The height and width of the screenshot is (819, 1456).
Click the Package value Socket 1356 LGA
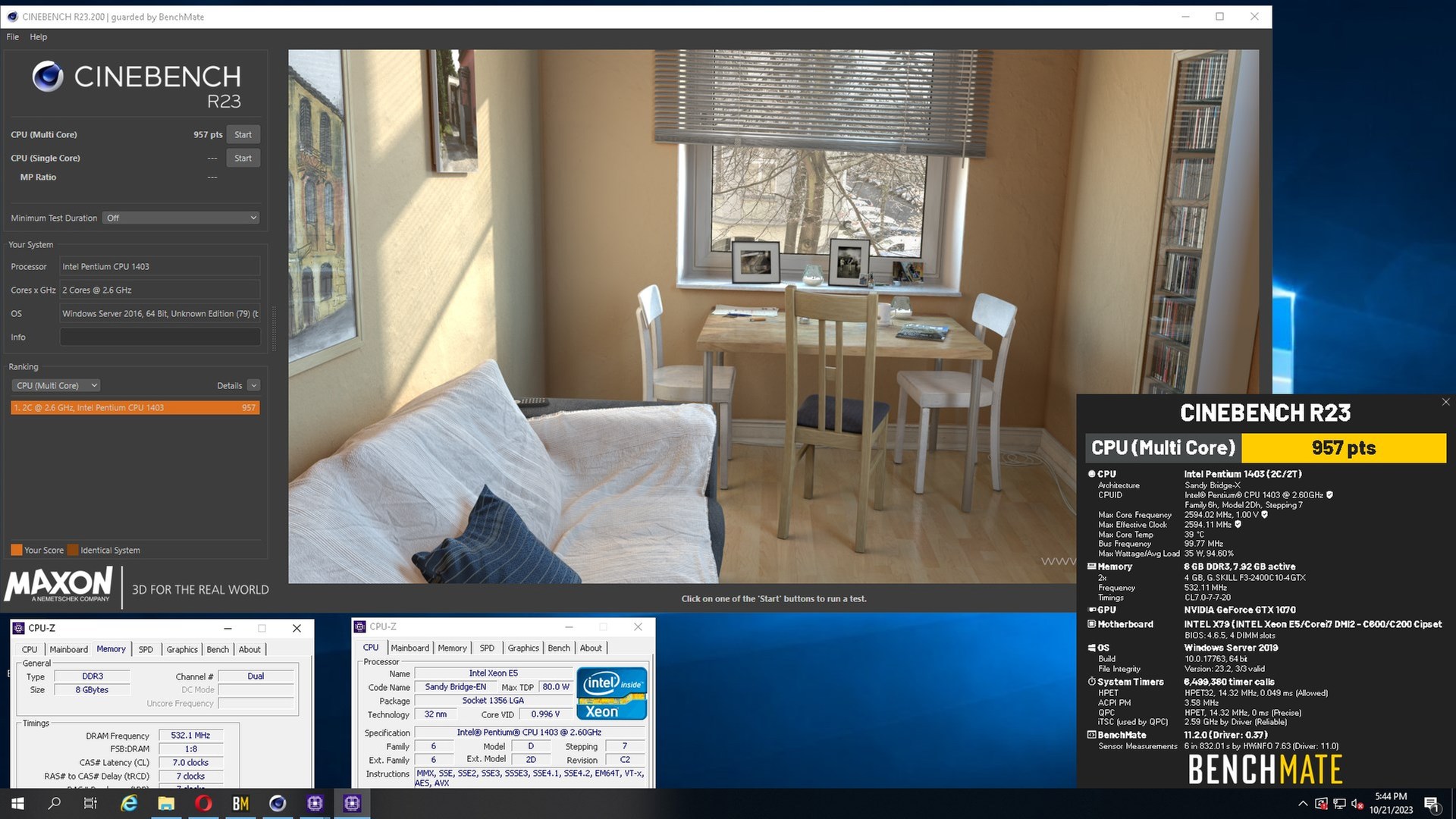pyautogui.click(x=494, y=701)
